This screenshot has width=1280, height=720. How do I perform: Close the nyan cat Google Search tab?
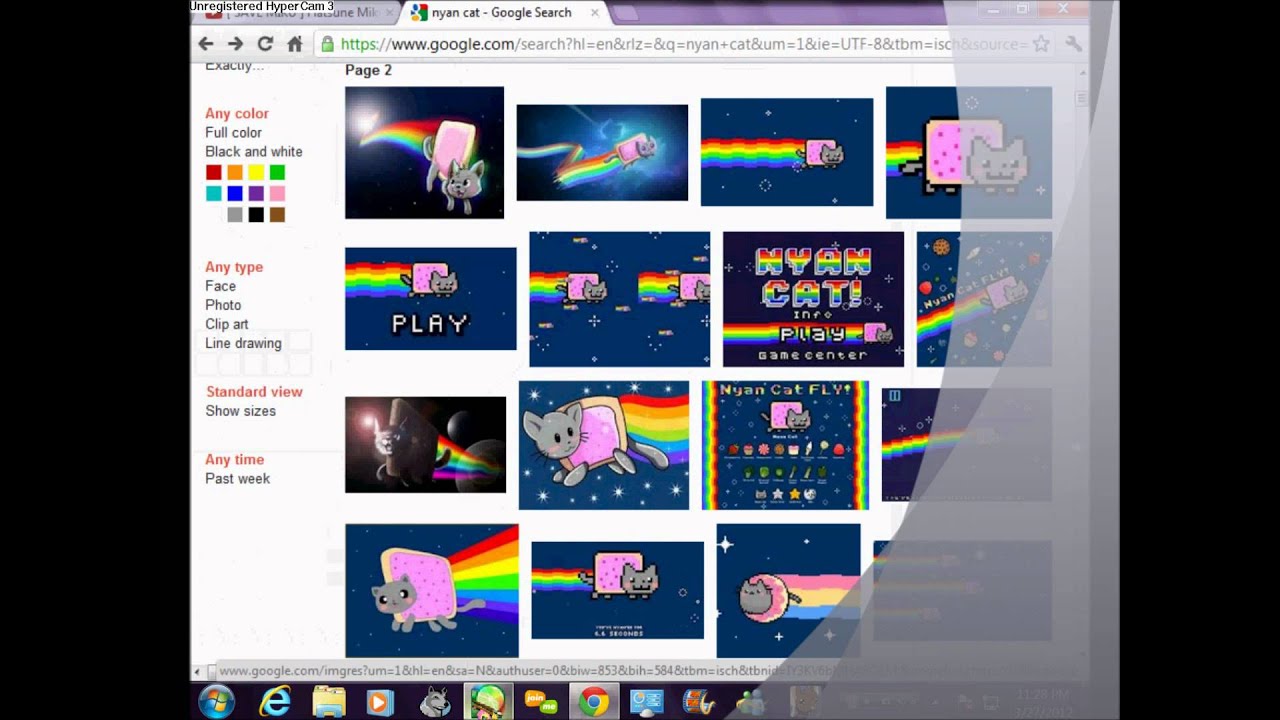pyautogui.click(x=595, y=13)
